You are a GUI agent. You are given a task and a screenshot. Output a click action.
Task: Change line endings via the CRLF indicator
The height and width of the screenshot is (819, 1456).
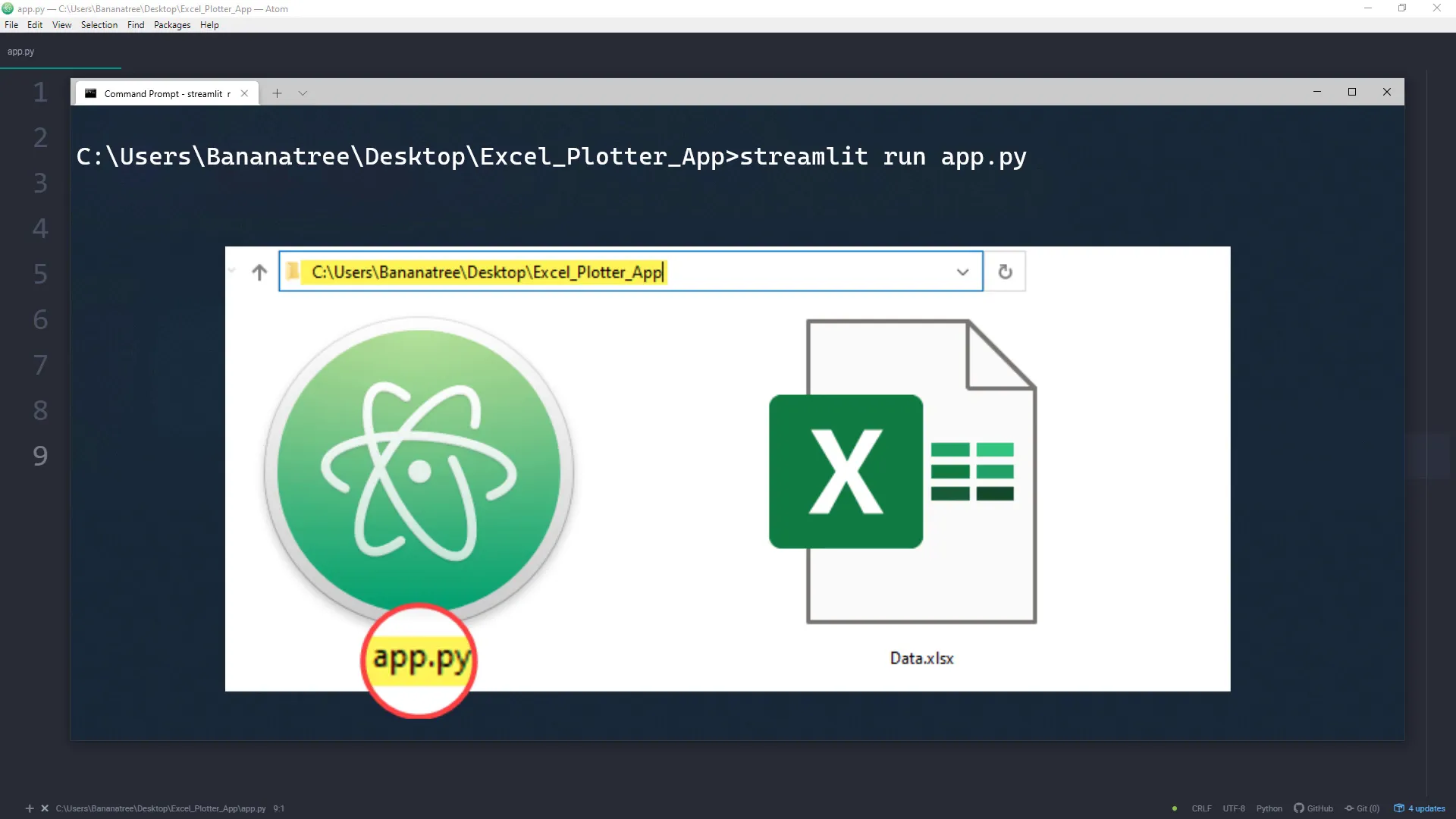coord(1202,808)
